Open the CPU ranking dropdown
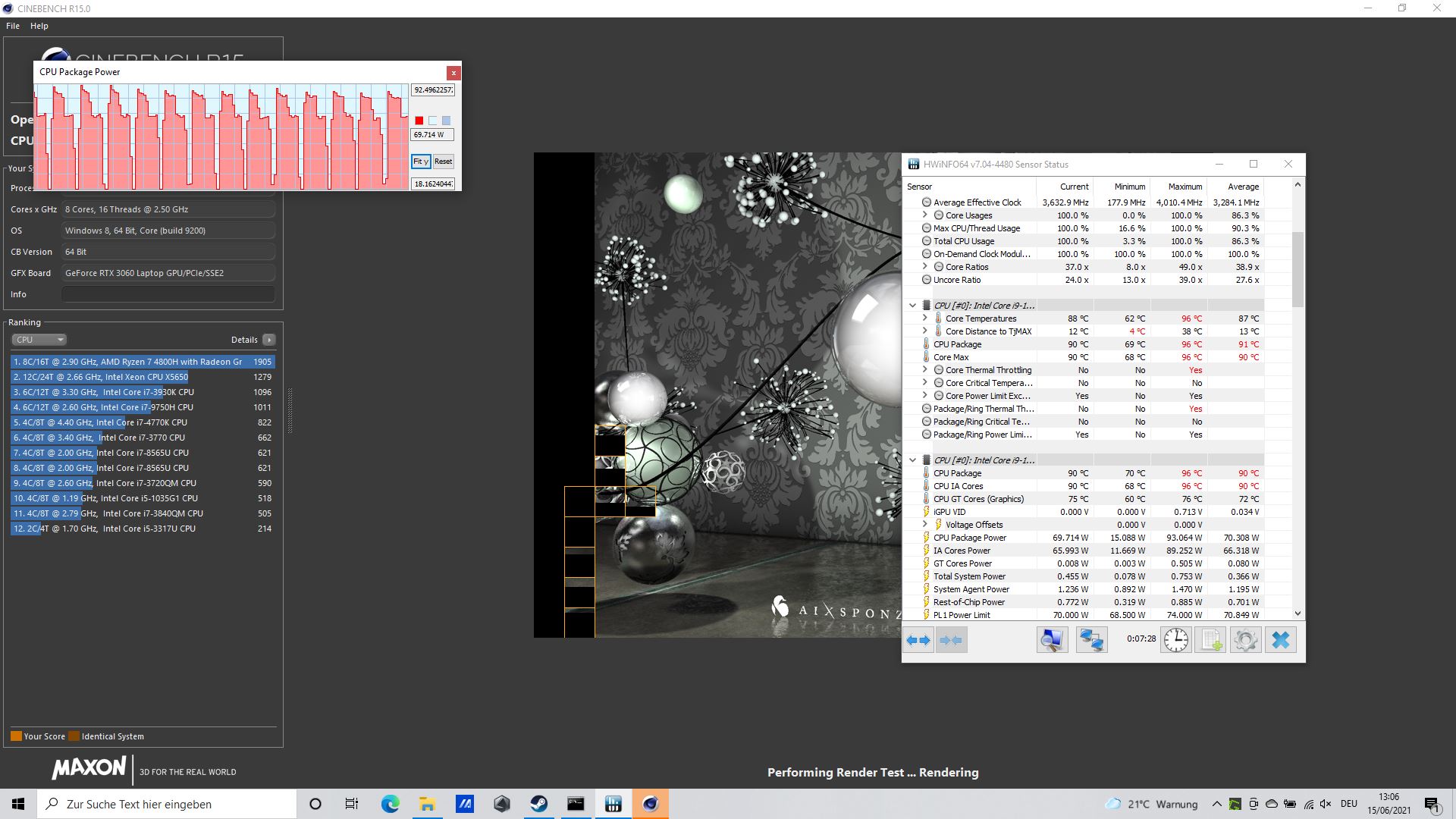Image resolution: width=1456 pixels, height=819 pixels. [x=39, y=340]
